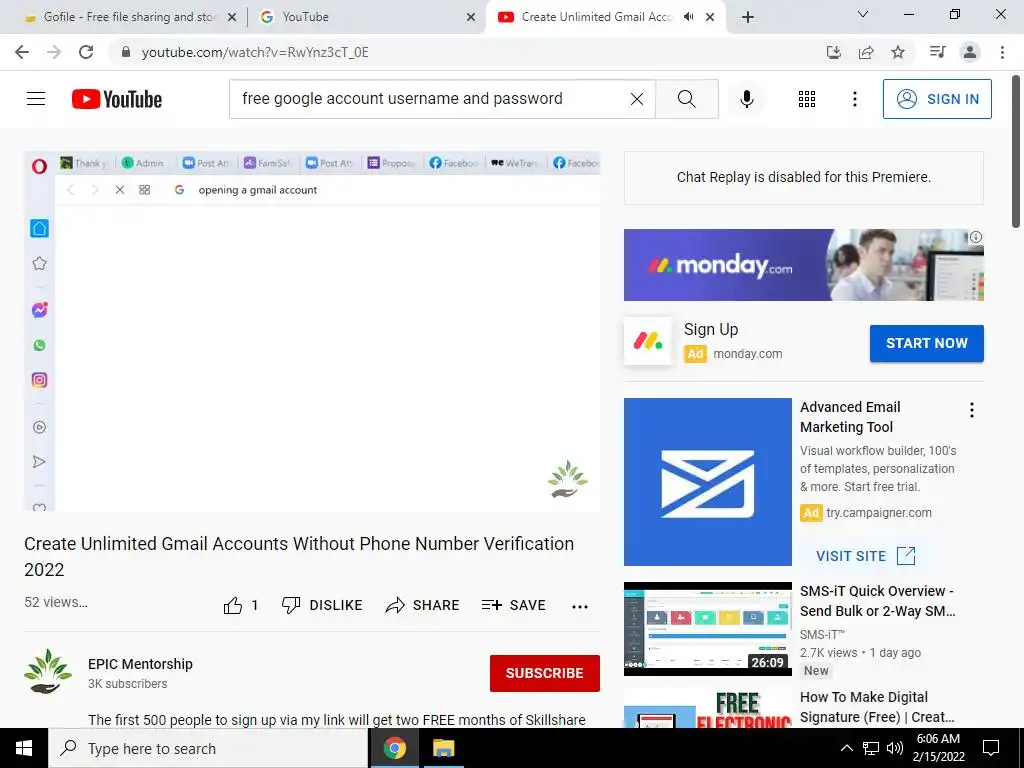Subscribe to EPIC Mentorship channel

point(545,673)
